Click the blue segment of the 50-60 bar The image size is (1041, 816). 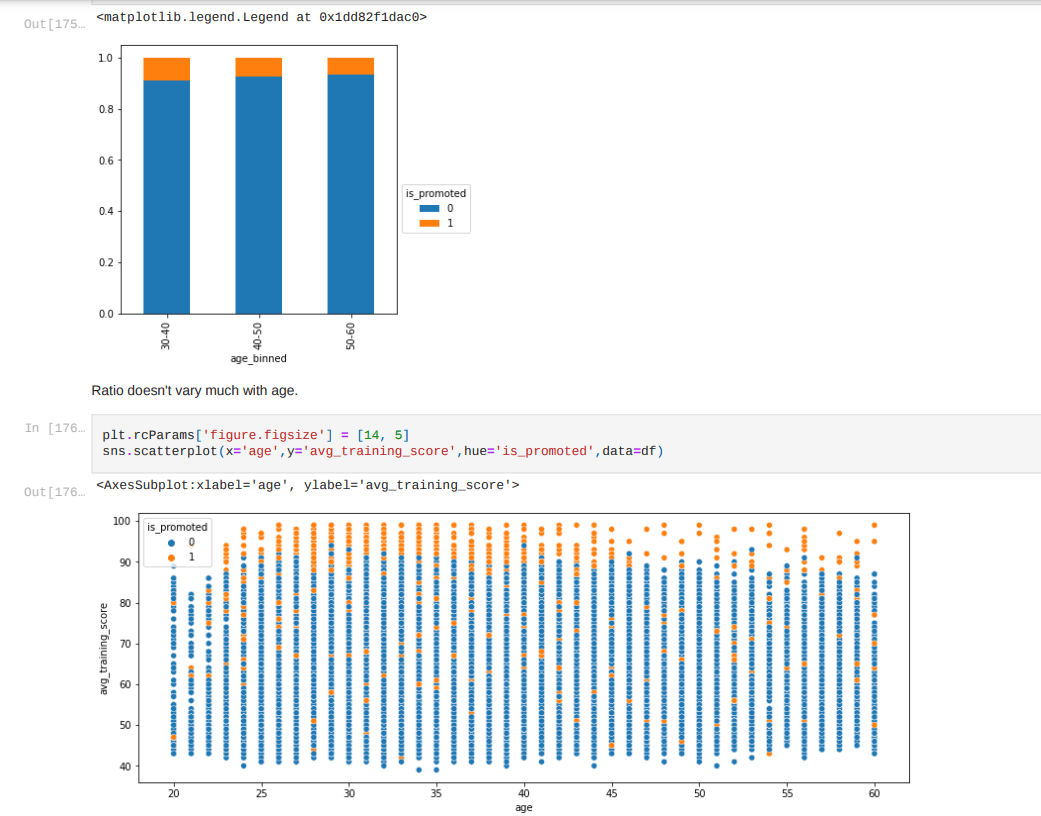(350, 200)
